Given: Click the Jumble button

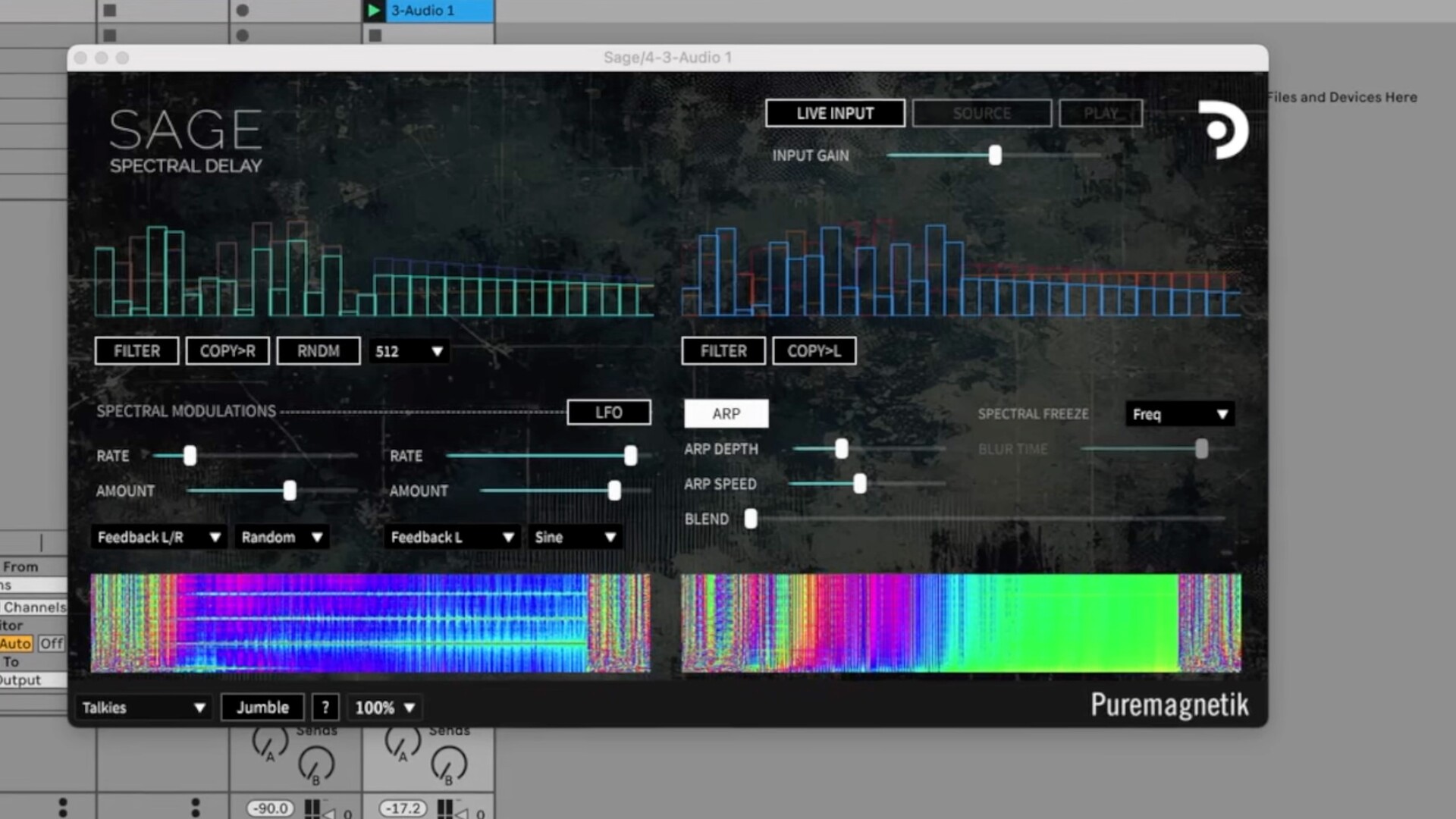Looking at the screenshot, I should tap(262, 708).
